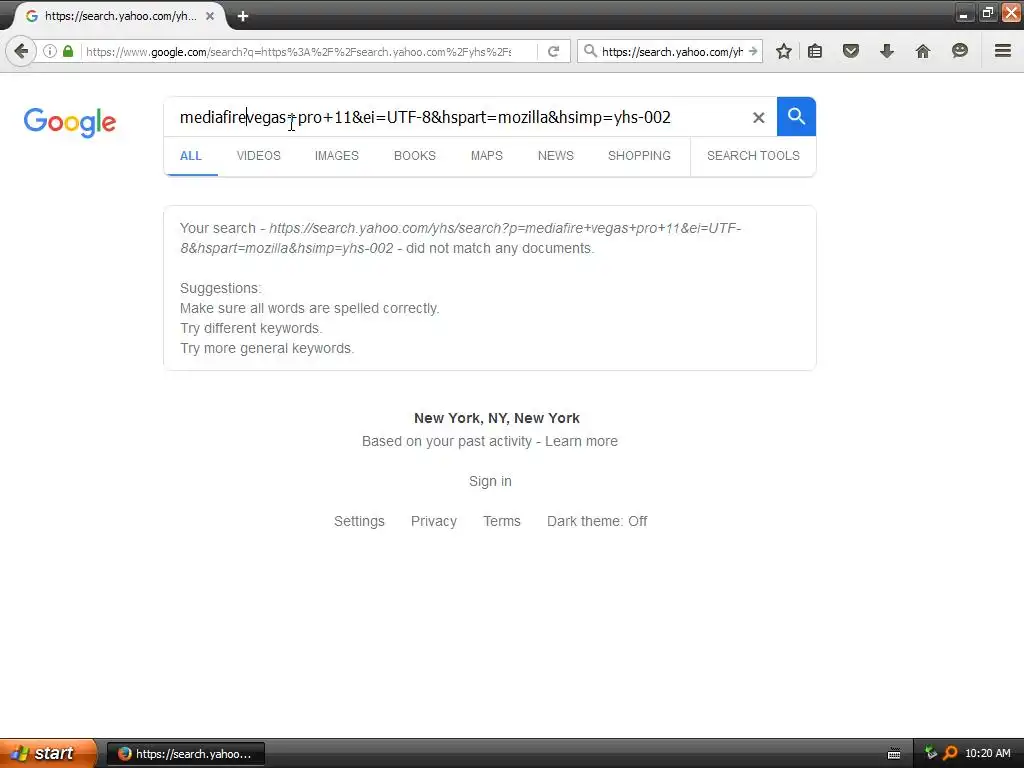The height and width of the screenshot is (768, 1024).
Task: Open the SHOPPING results tab
Action: pyautogui.click(x=639, y=155)
